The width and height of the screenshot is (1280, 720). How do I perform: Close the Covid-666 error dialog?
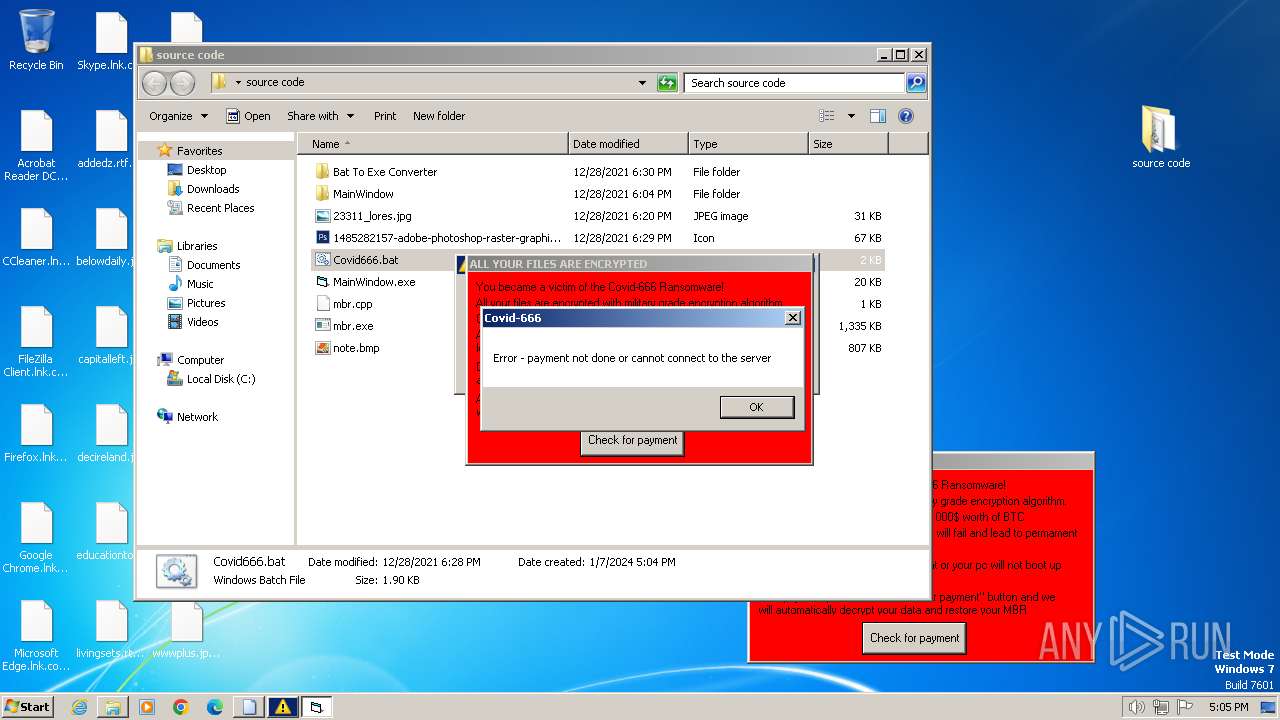pos(793,318)
